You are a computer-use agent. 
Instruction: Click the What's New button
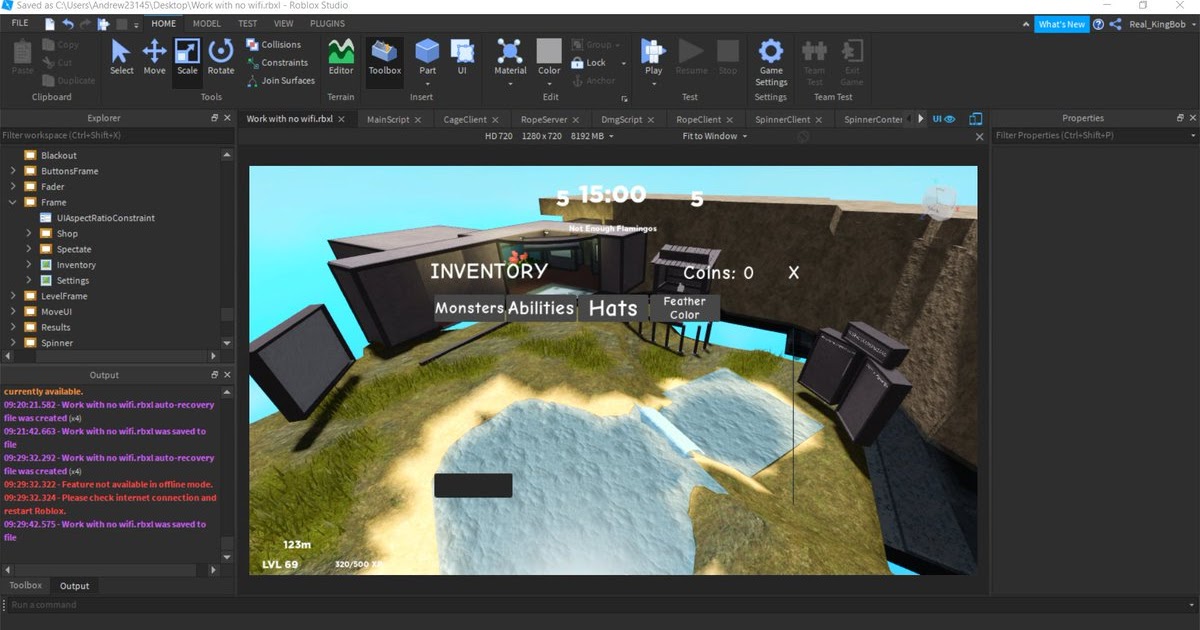click(1061, 24)
